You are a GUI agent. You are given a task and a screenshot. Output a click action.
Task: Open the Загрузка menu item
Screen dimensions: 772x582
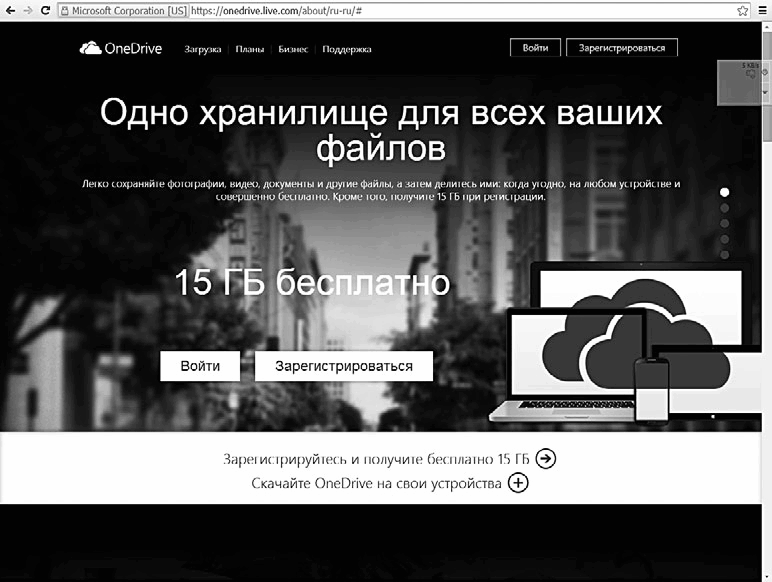click(x=202, y=49)
